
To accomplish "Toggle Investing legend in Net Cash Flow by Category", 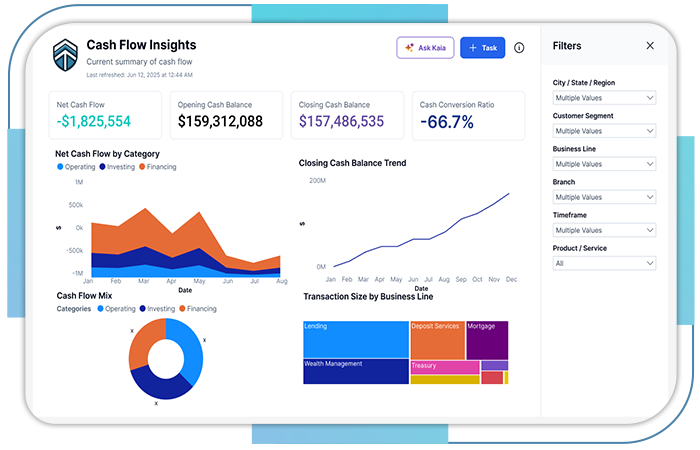I will tap(117, 167).
